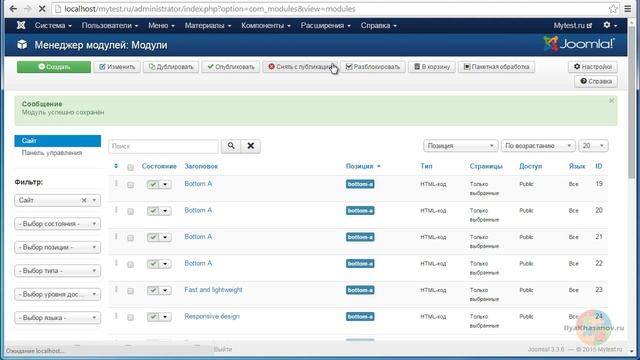Click the bottom-a position badge for ID 19
Image resolution: width=640 pixels, height=360 pixels.
pyautogui.click(x=360, y=184)
